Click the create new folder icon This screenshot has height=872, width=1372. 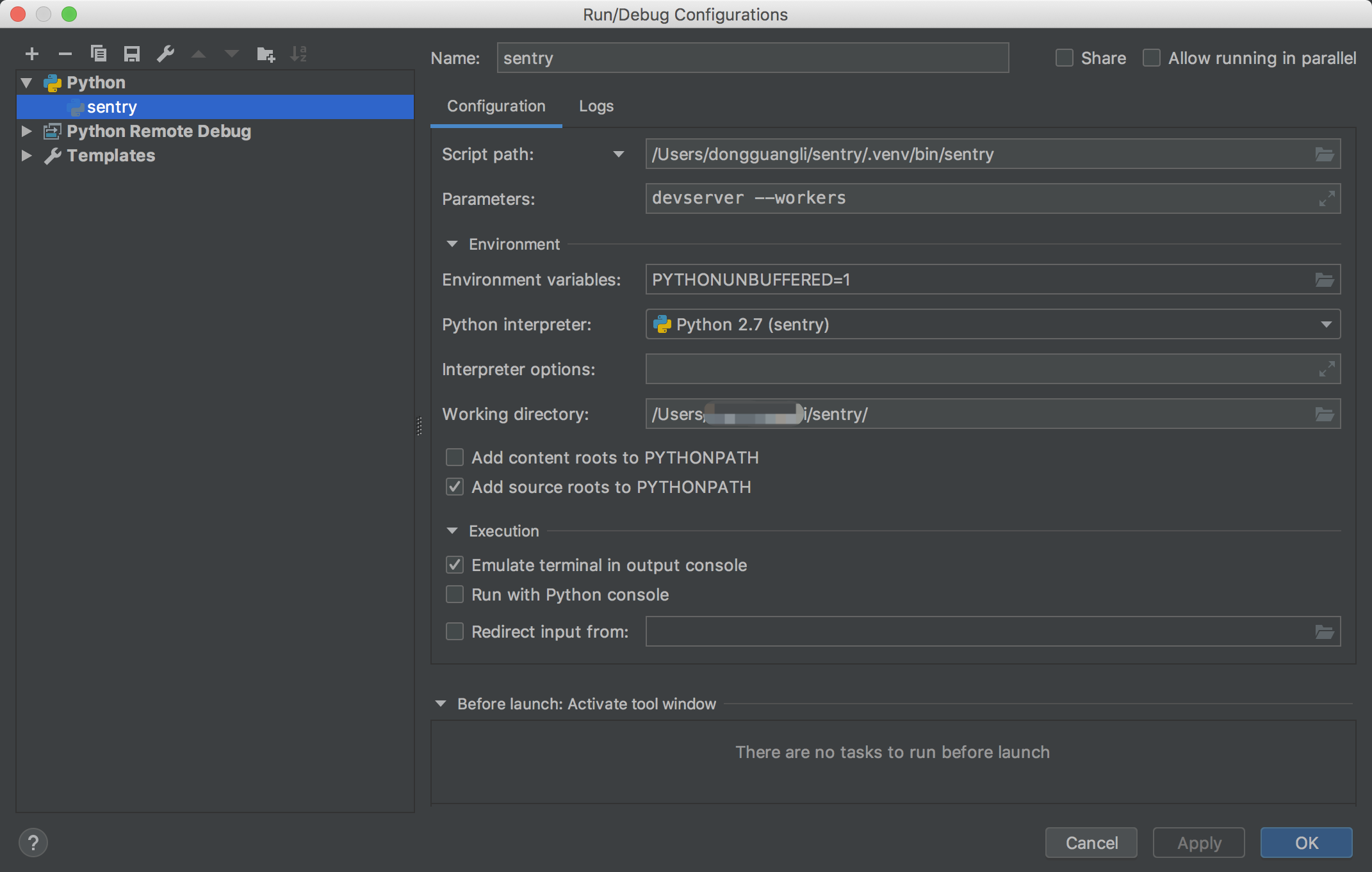tap(266, 54)
